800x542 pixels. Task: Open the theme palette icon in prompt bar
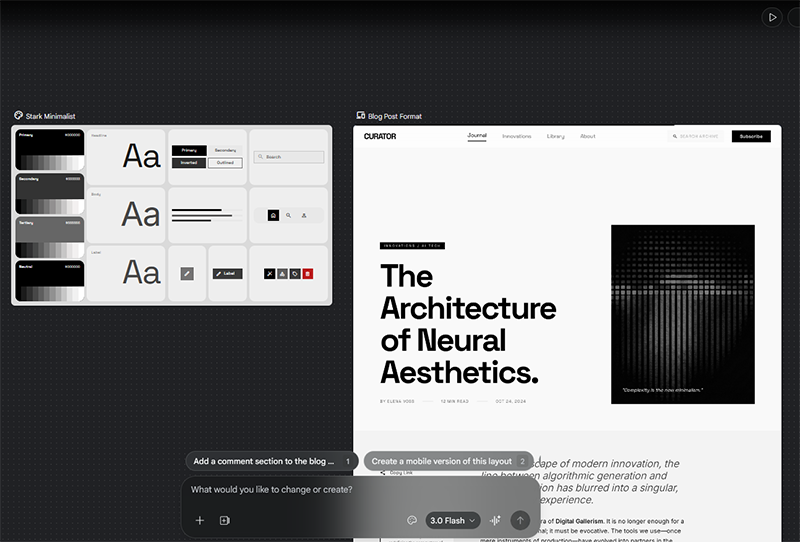tap(412, 520)
